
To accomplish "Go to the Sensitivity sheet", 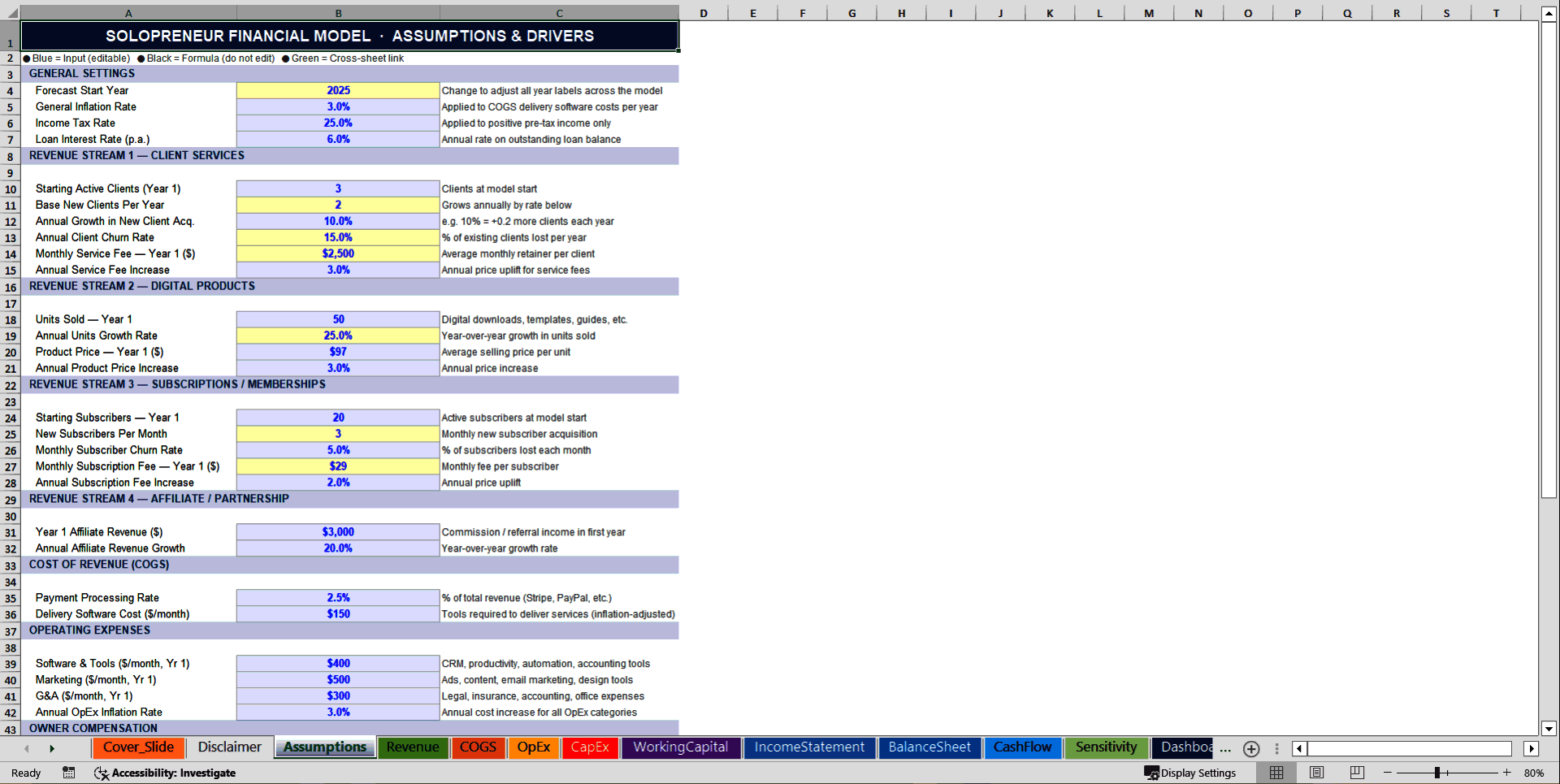I will click(1106, 747).
